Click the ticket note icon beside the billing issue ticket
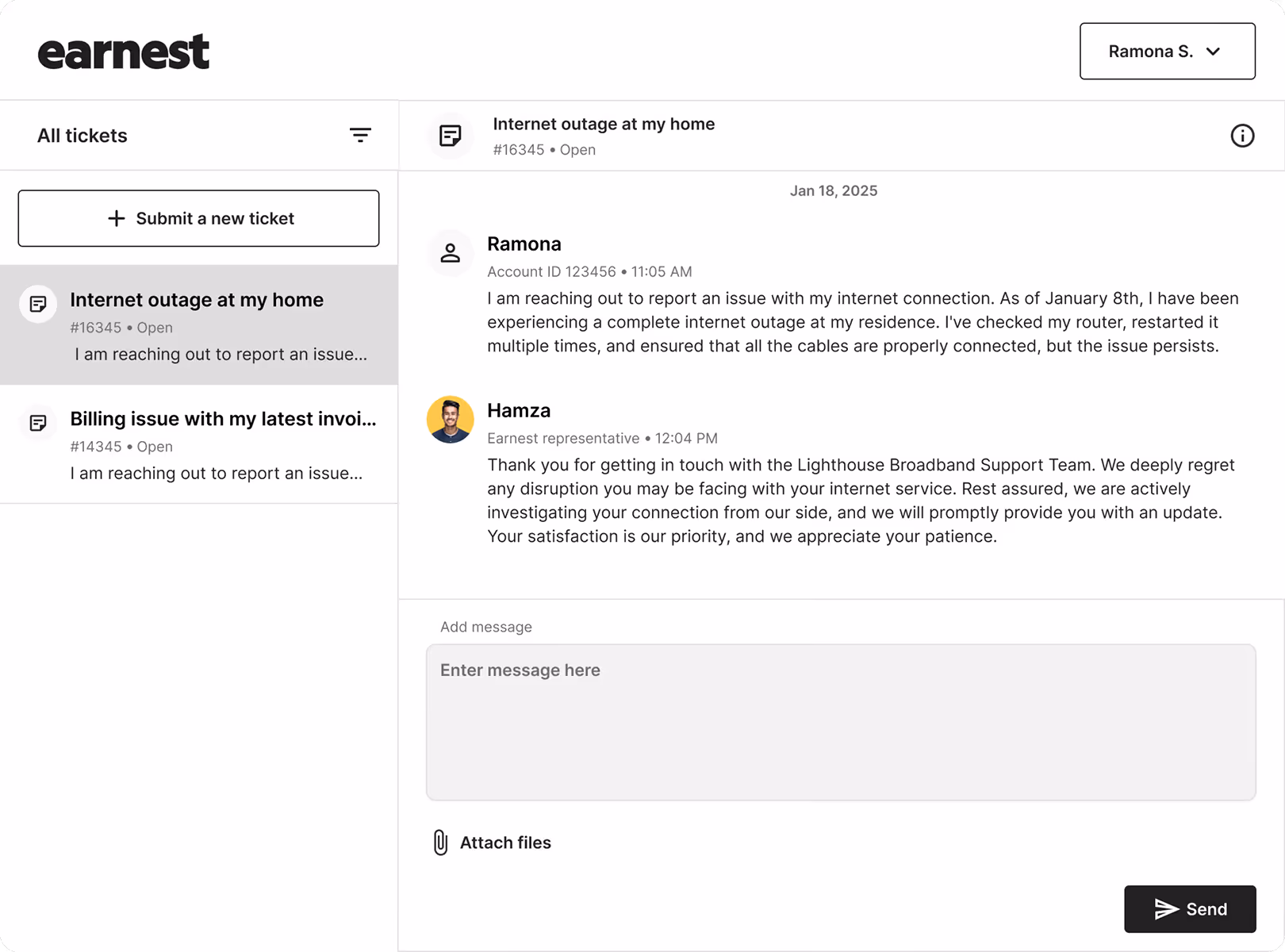Image resolution: width=1285 pixels, height=952 pixels. pyautogui.click(x=37, y=423)
